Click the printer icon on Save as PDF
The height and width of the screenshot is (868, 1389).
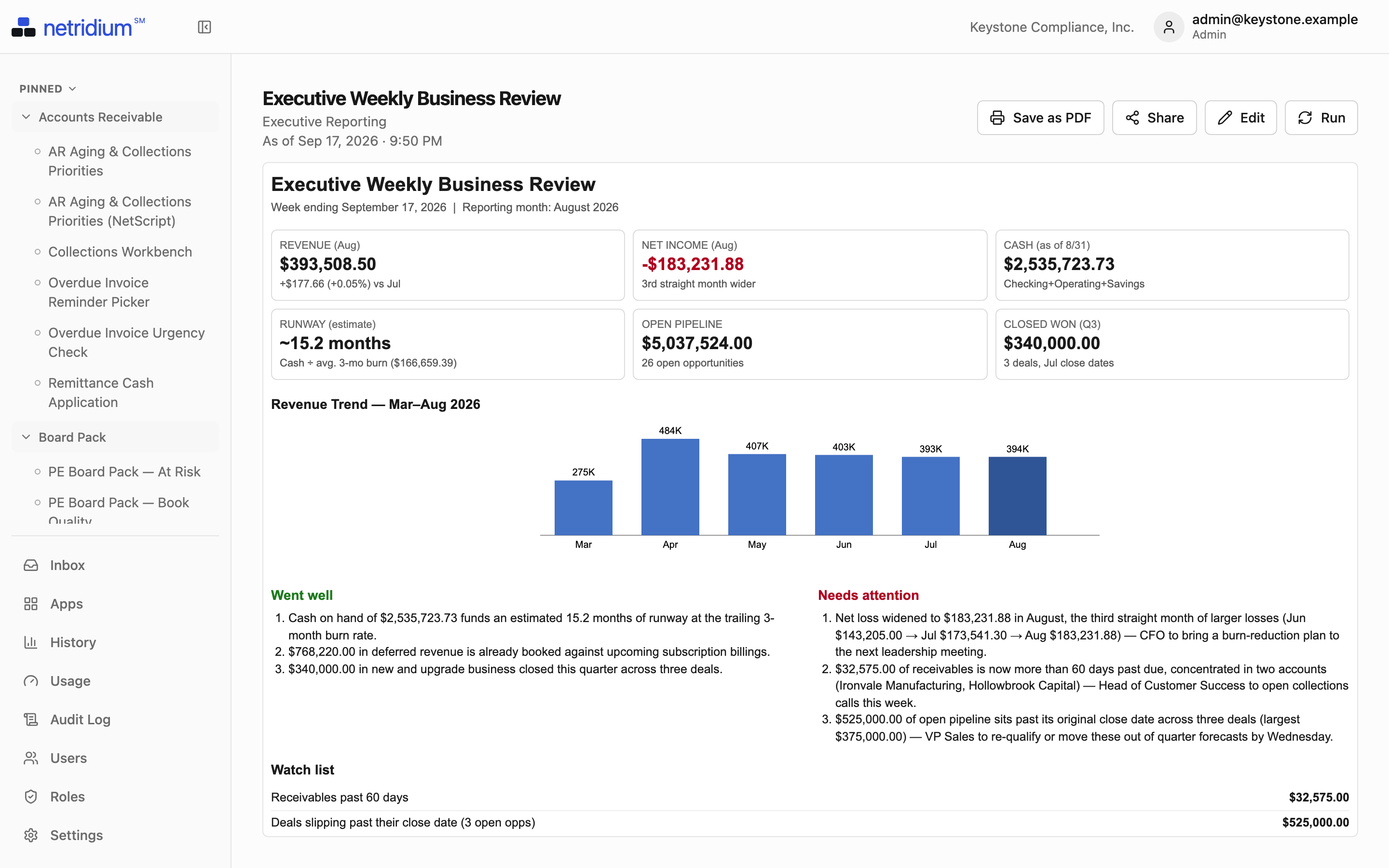click(x=997, y=118)
